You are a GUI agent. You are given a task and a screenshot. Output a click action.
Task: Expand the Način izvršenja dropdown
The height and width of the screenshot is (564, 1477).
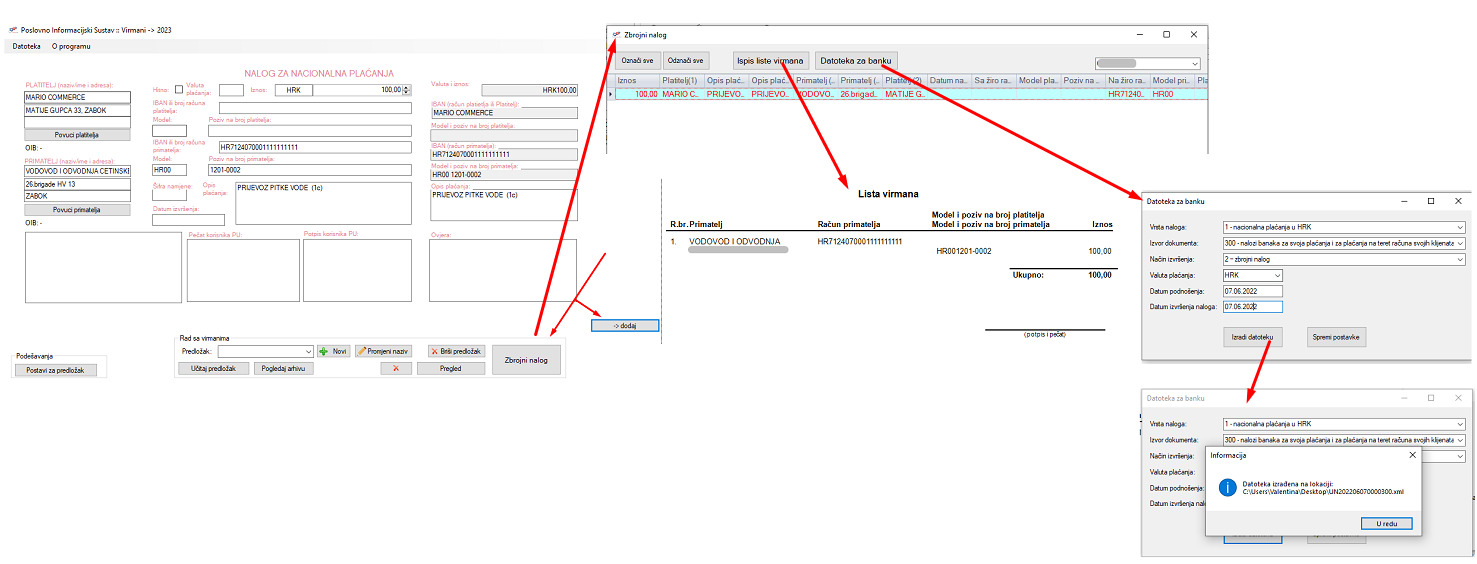coord(1460,259)
